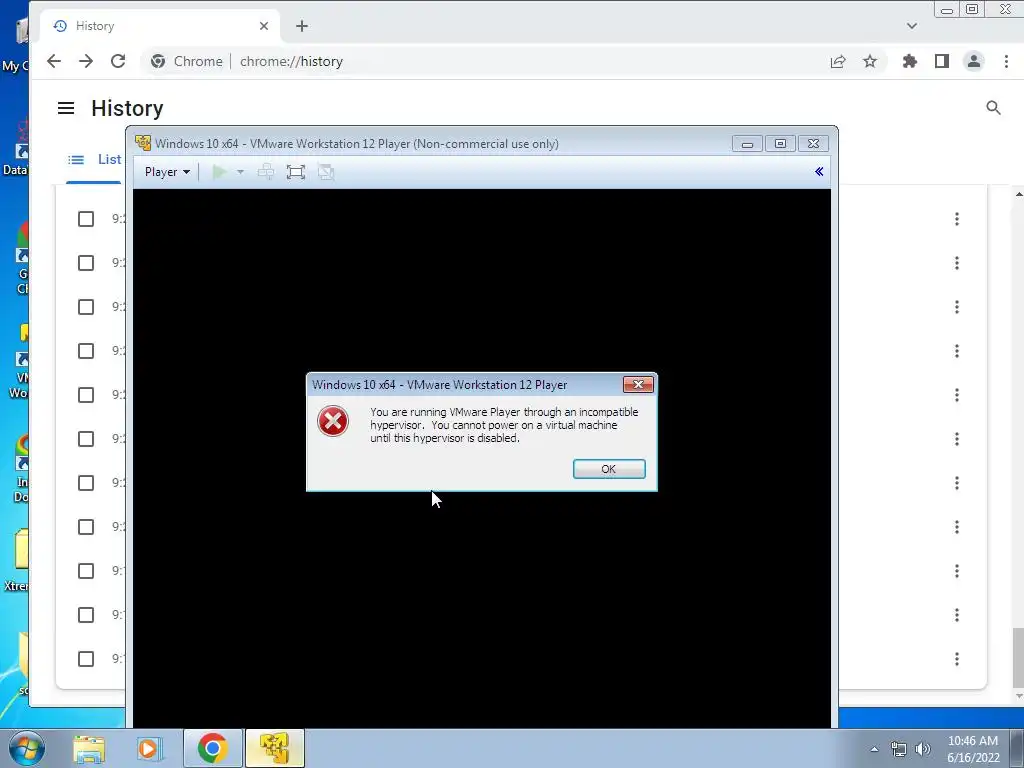Open the Player menu in VMware
The width and height of the screenshot is (1024, 768).
pos(167,172)
